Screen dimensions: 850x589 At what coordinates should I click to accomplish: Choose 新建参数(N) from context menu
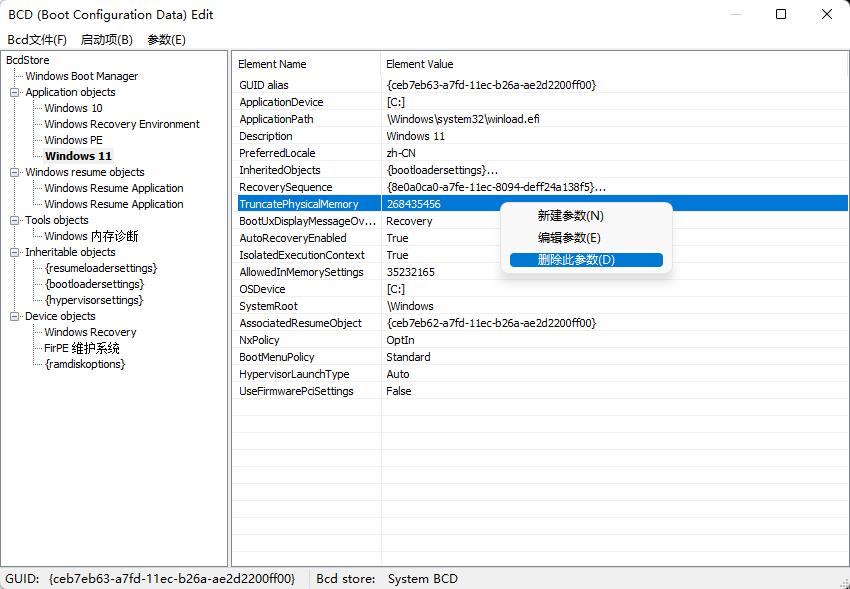570,215
